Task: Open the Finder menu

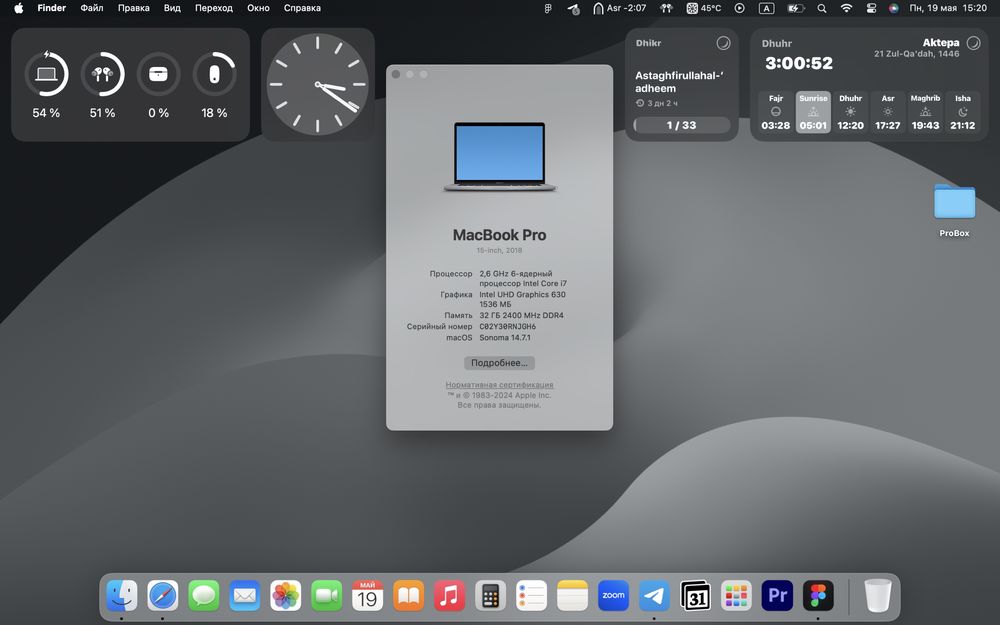Action: point(52,8)
